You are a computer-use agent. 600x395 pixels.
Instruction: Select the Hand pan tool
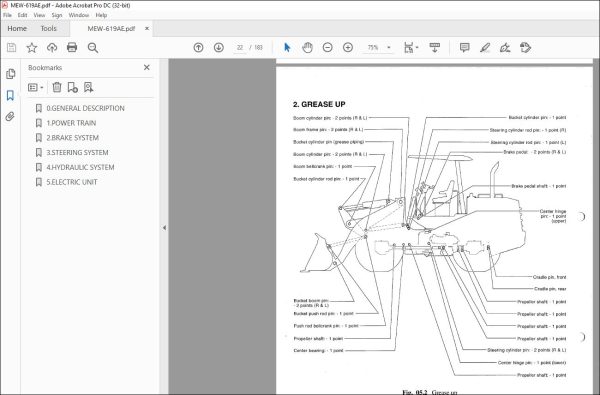coord(307,47)
